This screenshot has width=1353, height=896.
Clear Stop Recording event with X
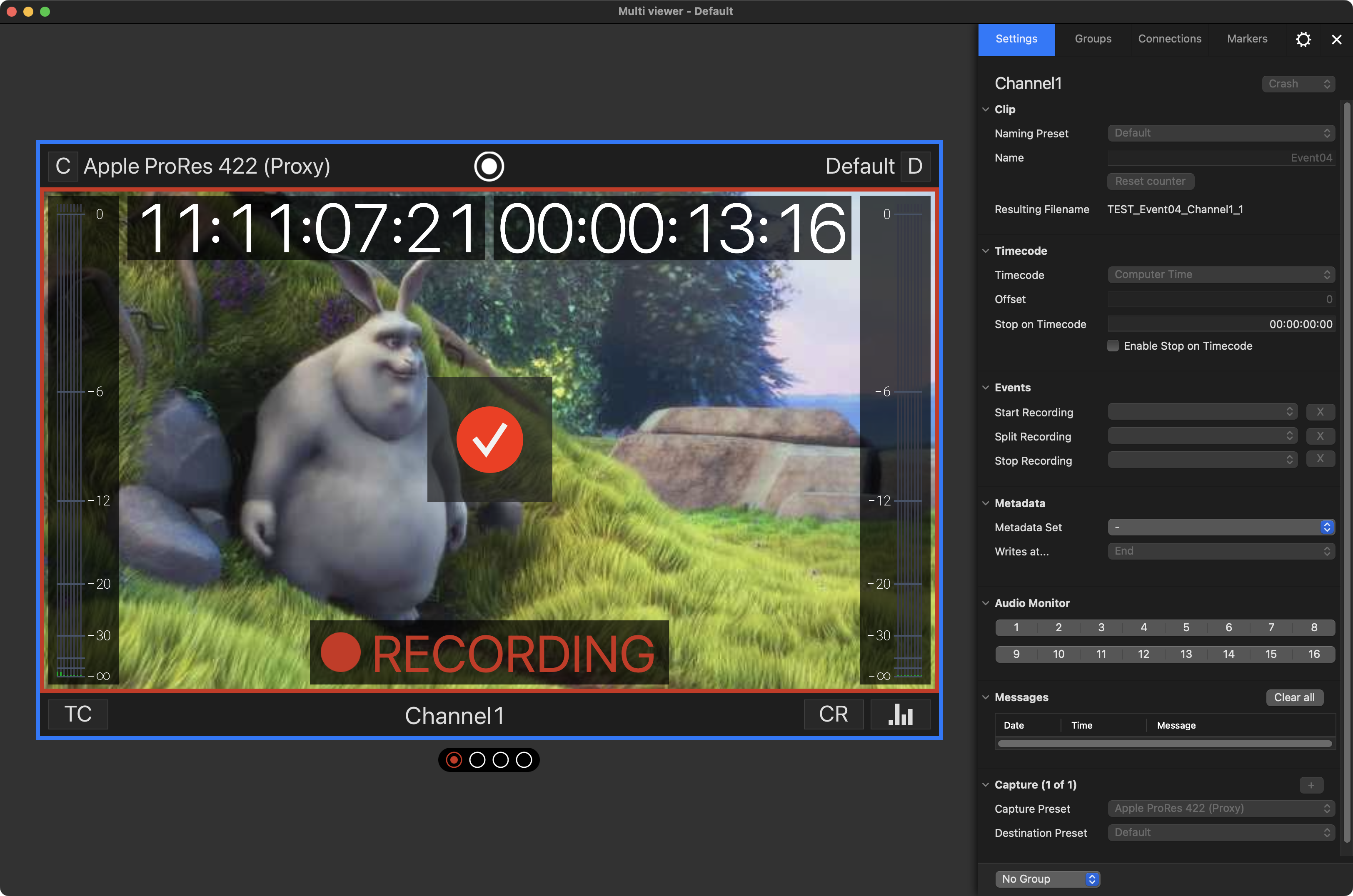[x=1321, y=459]
